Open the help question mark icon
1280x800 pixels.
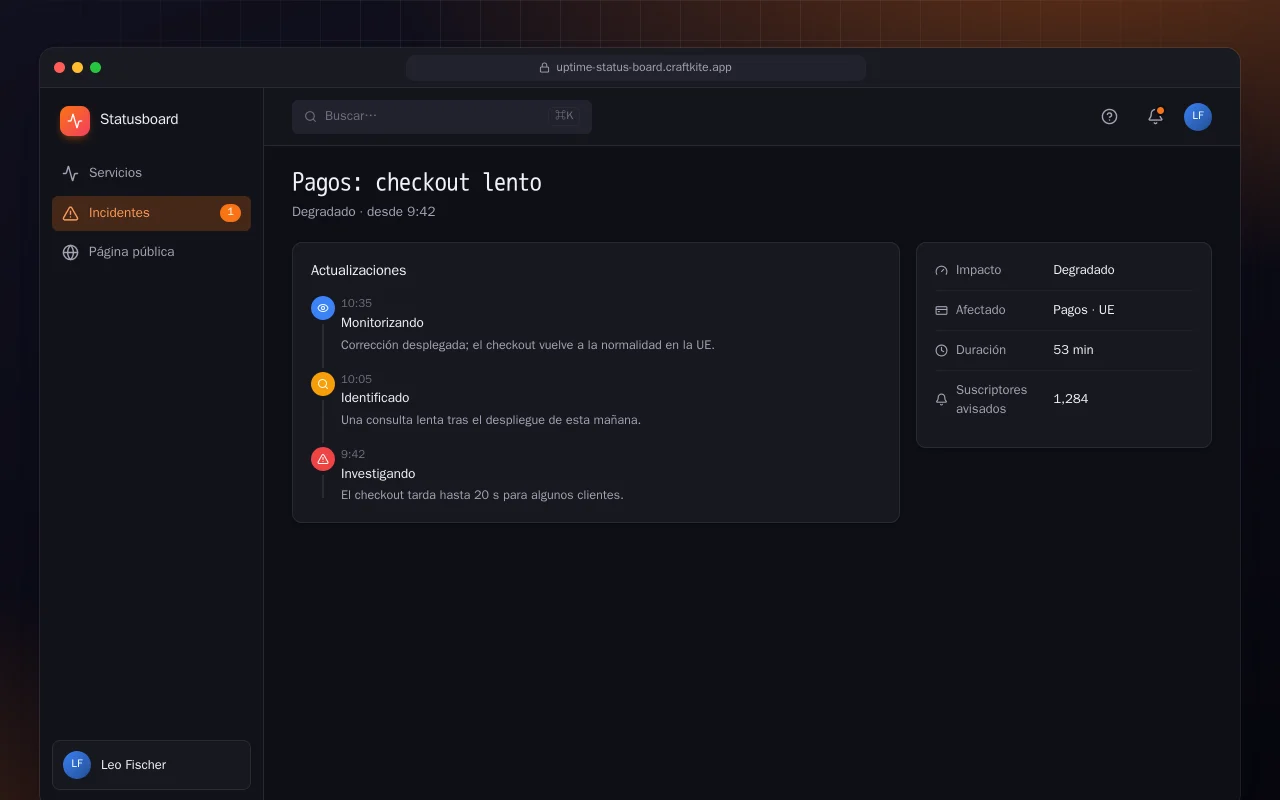1109,116
